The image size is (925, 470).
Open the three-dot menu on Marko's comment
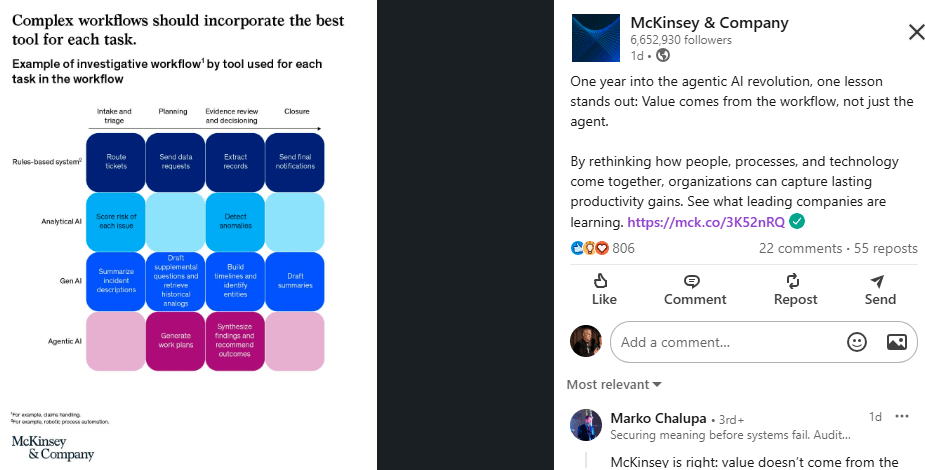[903, 416]
